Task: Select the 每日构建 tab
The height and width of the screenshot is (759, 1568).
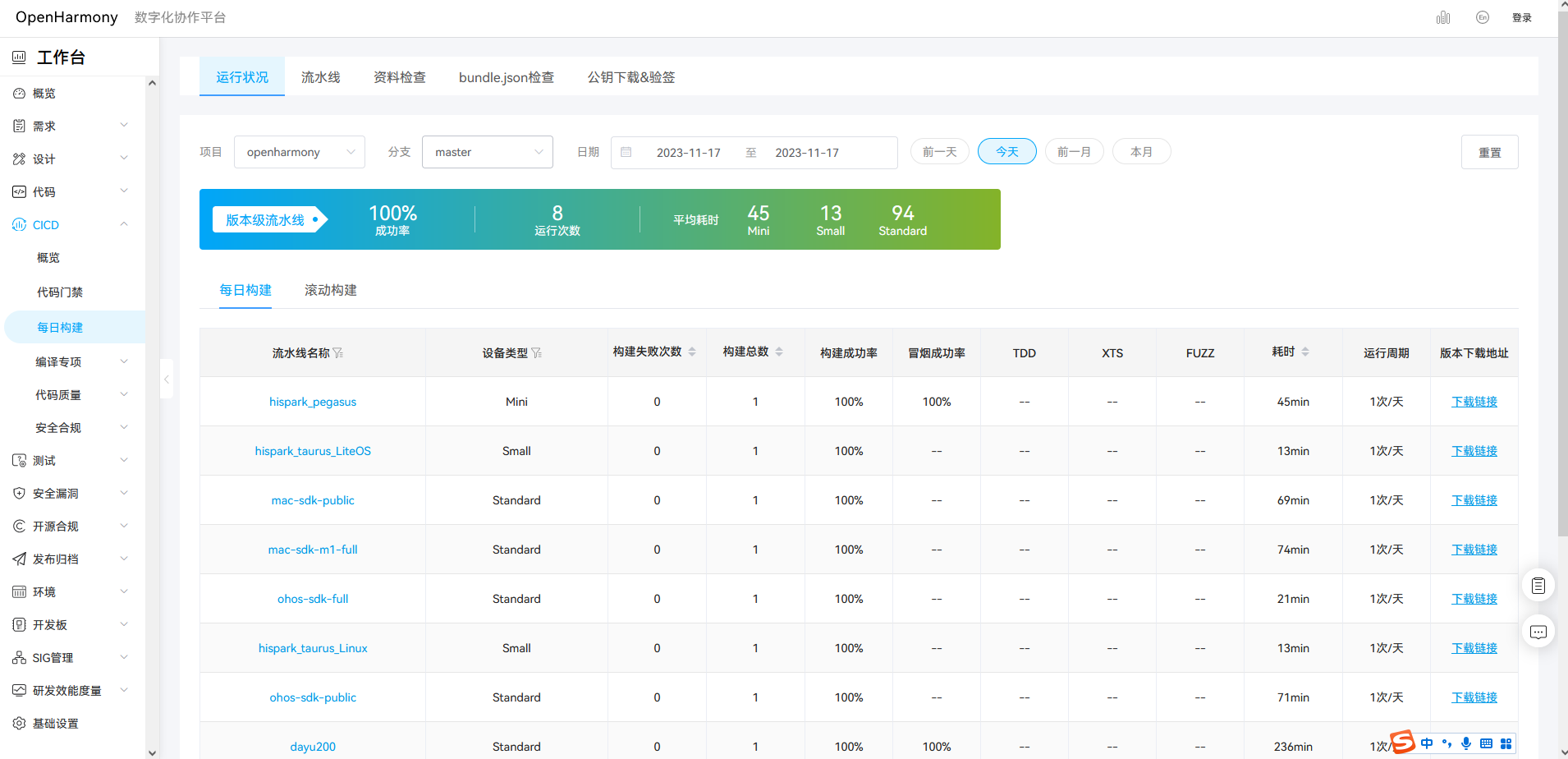Action: click(245, 290)
